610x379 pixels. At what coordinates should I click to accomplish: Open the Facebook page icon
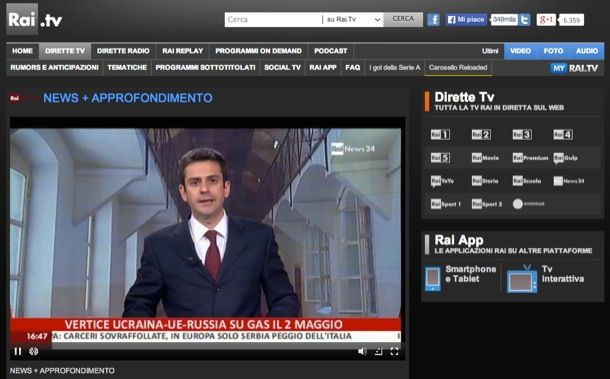(433, 19)
